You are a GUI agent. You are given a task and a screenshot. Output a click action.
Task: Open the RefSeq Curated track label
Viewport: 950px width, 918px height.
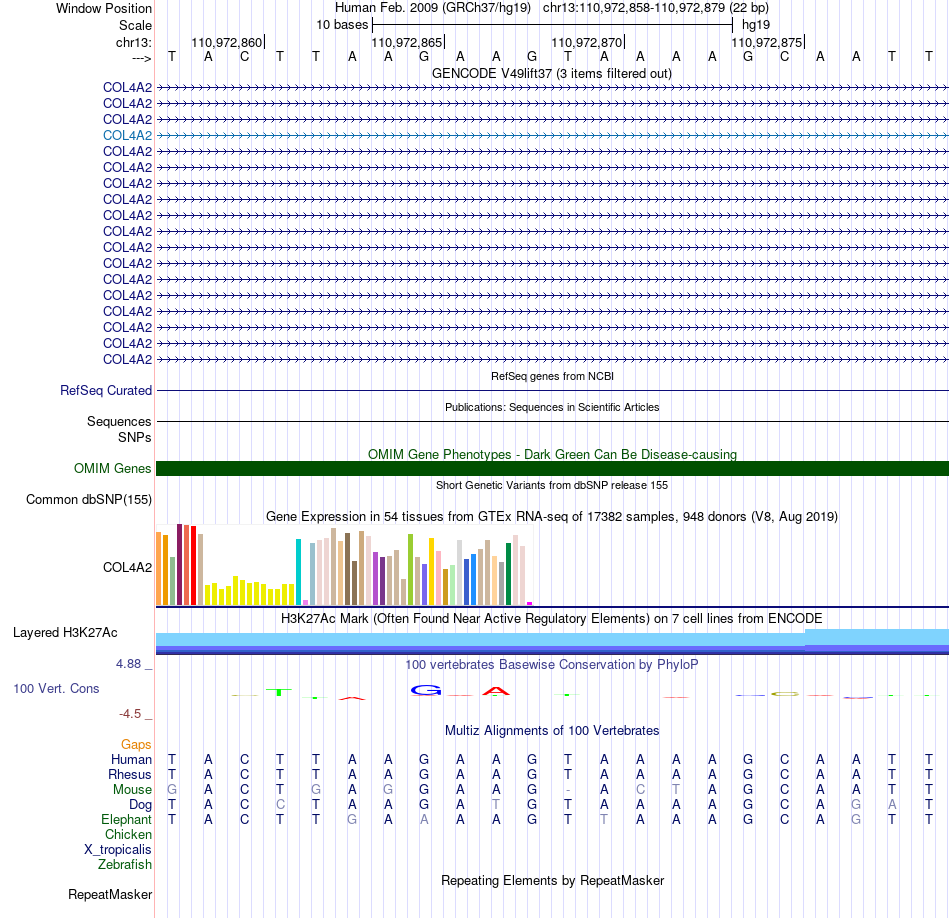point(105,390)
